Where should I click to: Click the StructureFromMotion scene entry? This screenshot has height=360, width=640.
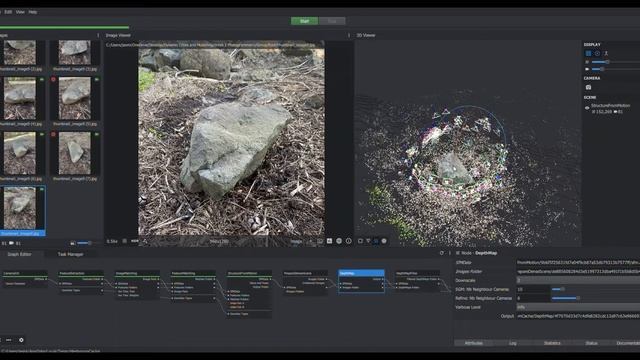click(x=610, y=106)
